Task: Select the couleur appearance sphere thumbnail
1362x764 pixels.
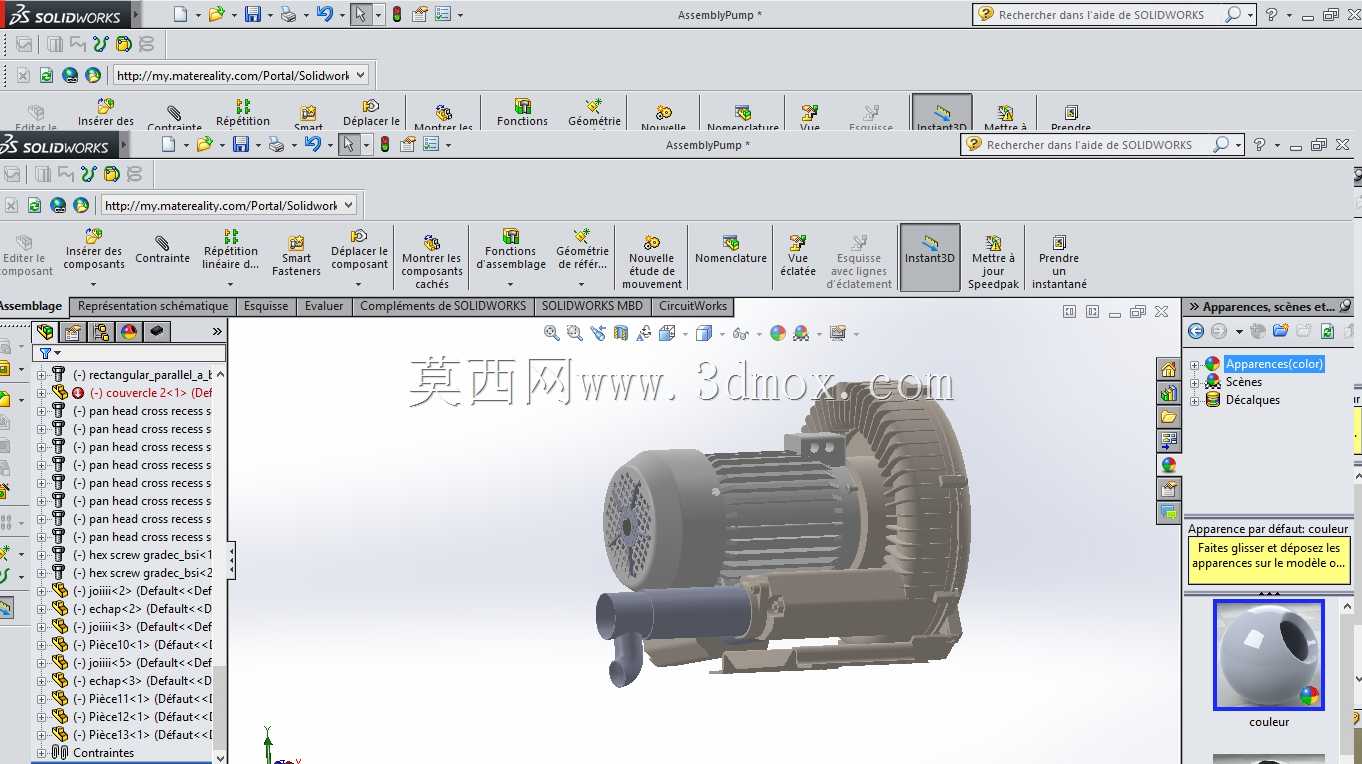Action: [x=1269, y=655]
